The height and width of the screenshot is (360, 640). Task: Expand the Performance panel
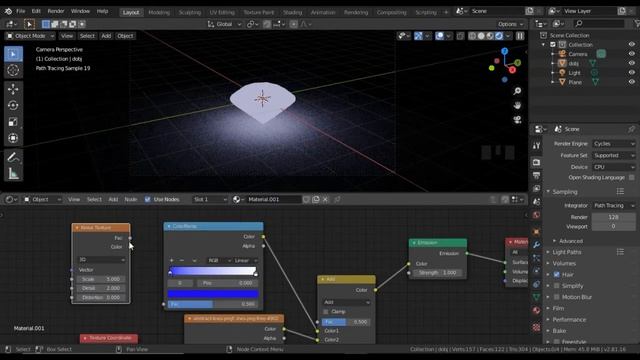click(x=569, y=320)
